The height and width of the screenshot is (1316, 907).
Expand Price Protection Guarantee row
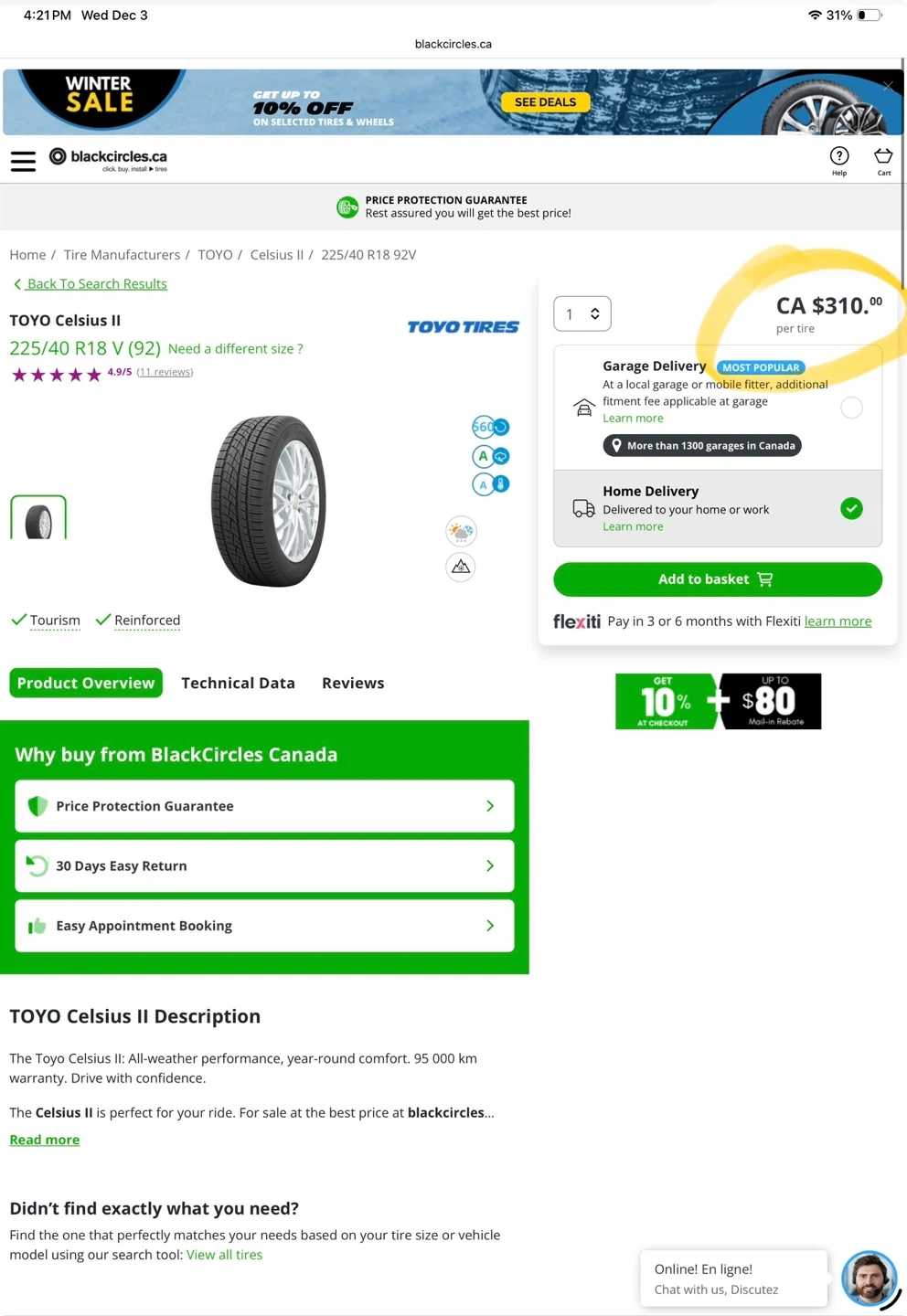click(x=264, y=806)
